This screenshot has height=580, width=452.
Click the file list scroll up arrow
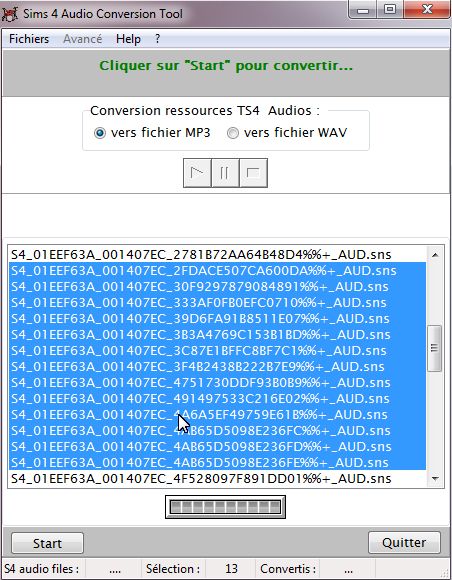pos(435,255)
